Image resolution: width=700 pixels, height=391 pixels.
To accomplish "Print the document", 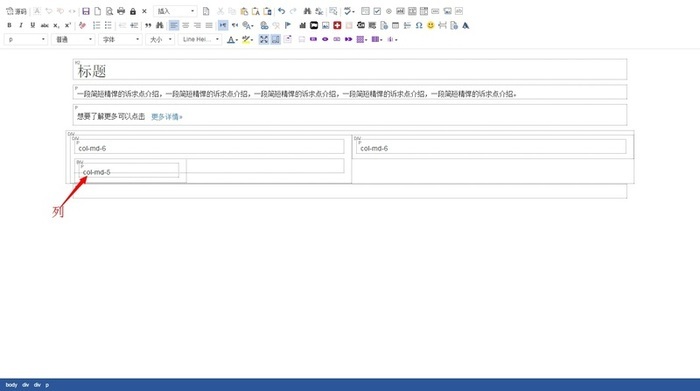I will pyautogui.click(x=121, y=11).
